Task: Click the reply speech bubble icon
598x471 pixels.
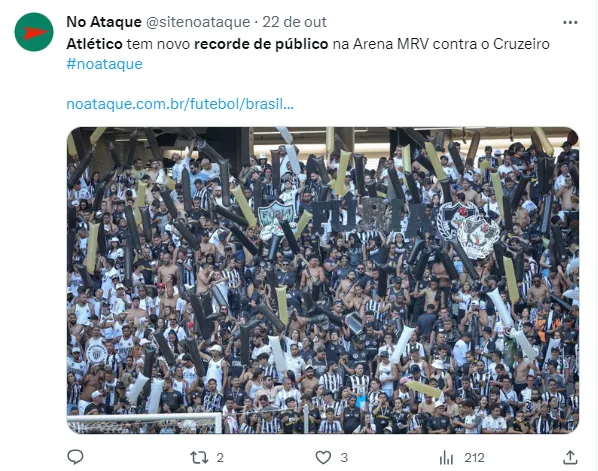Action: [75, 457]
